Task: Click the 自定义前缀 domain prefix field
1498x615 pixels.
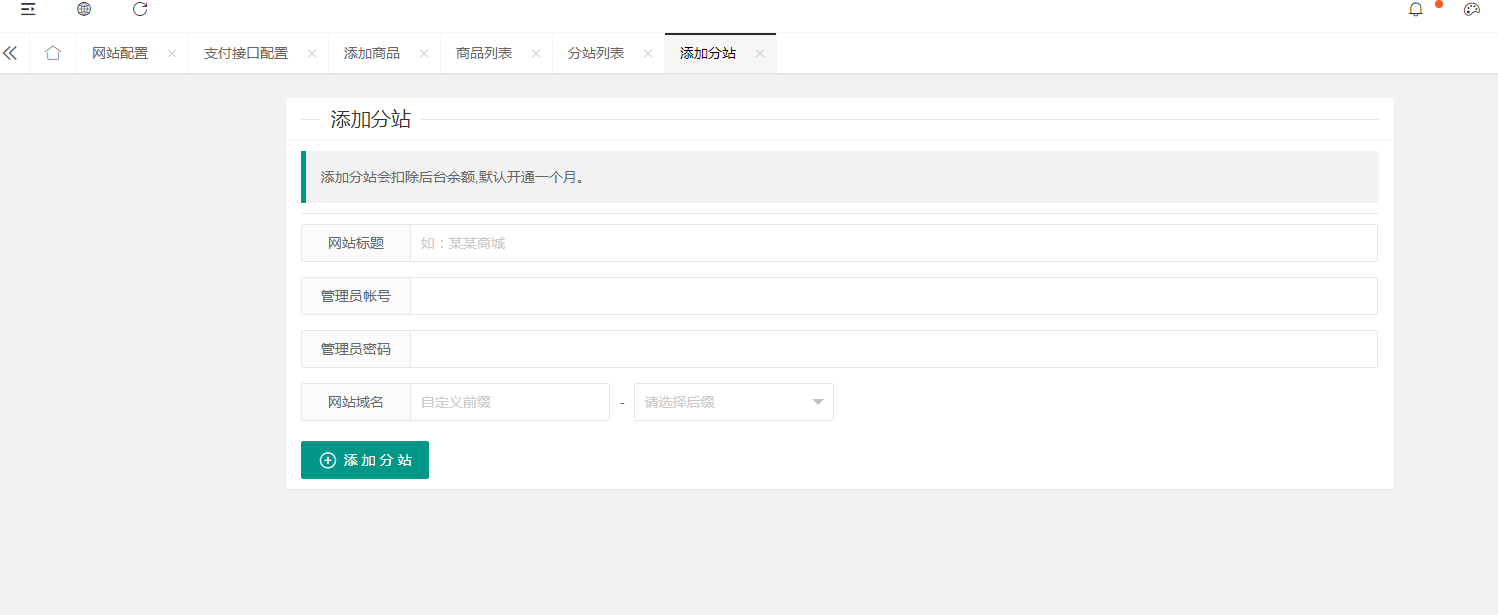Action: pyautogui.click(x=509, y=402)
